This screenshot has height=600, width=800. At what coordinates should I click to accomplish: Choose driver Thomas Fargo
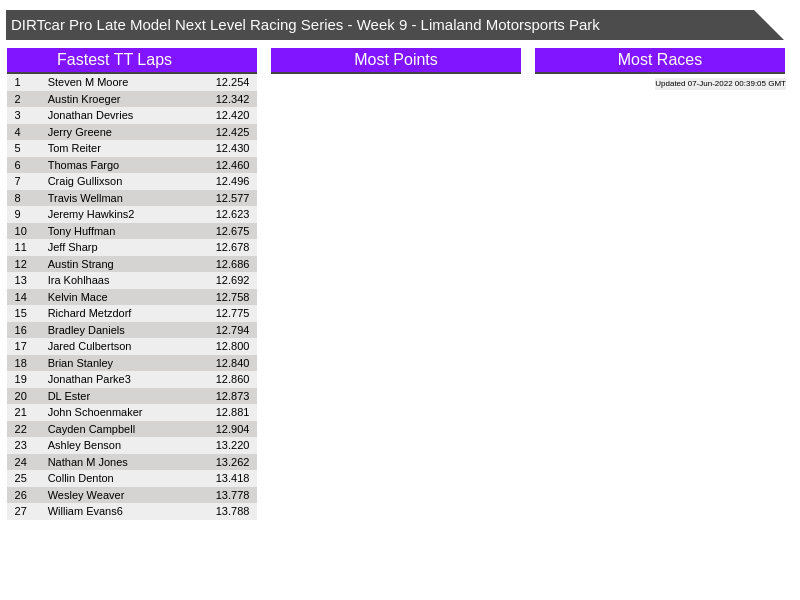coord(83,165)
